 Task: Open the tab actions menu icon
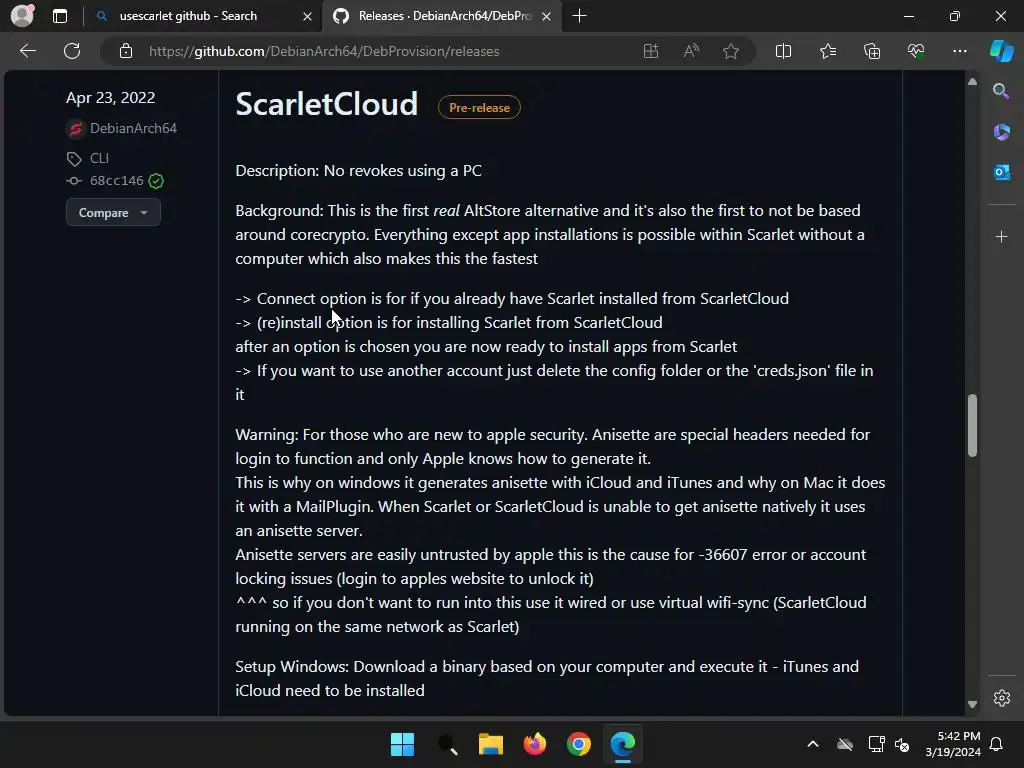click(x=60, y=16)
